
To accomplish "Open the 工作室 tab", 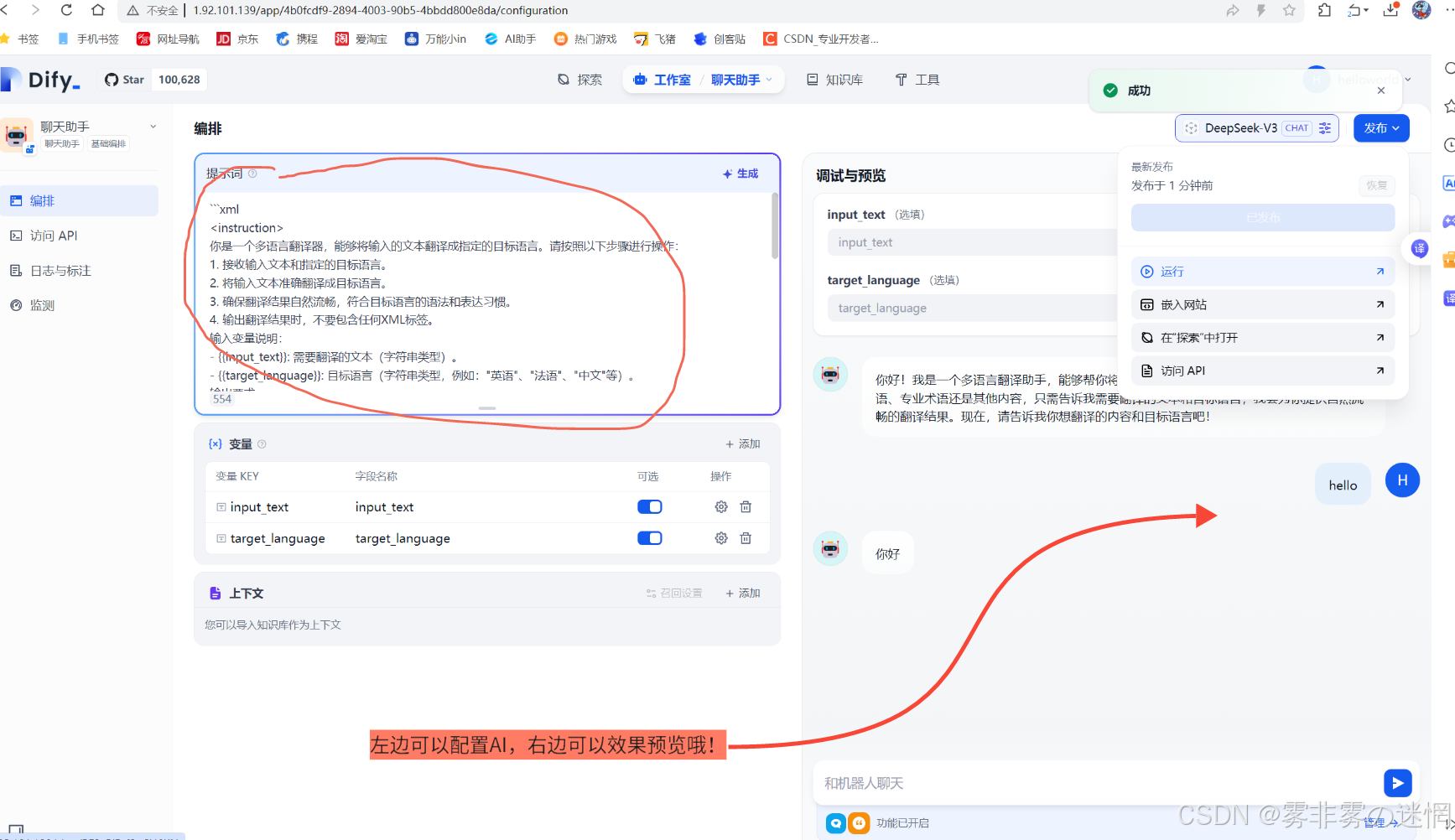I will coord(663,80).
